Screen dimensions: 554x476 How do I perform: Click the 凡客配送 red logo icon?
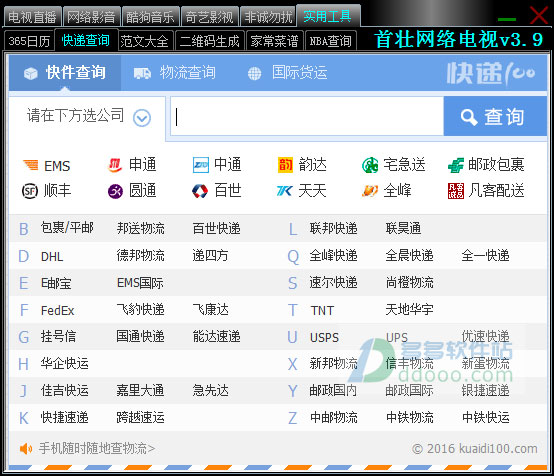pos(455,191)
